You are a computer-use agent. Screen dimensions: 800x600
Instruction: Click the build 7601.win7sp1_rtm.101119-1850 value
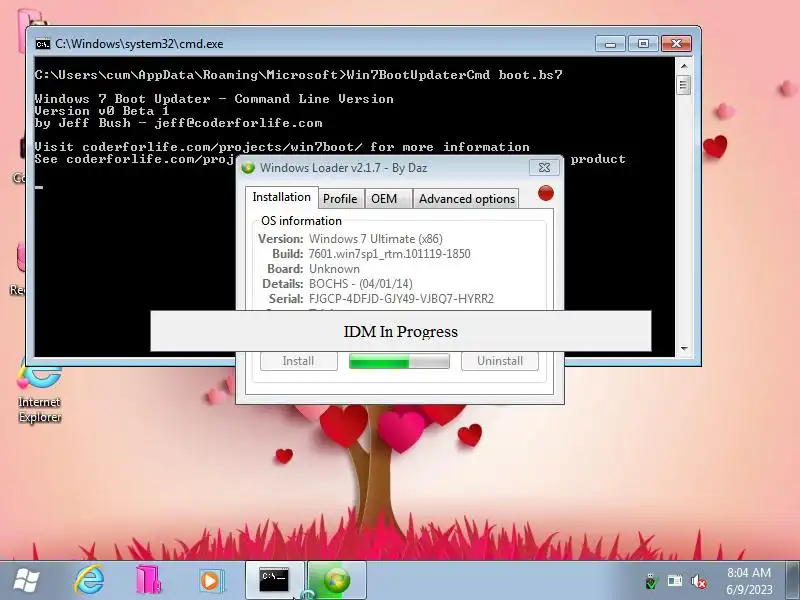(389, 254)
